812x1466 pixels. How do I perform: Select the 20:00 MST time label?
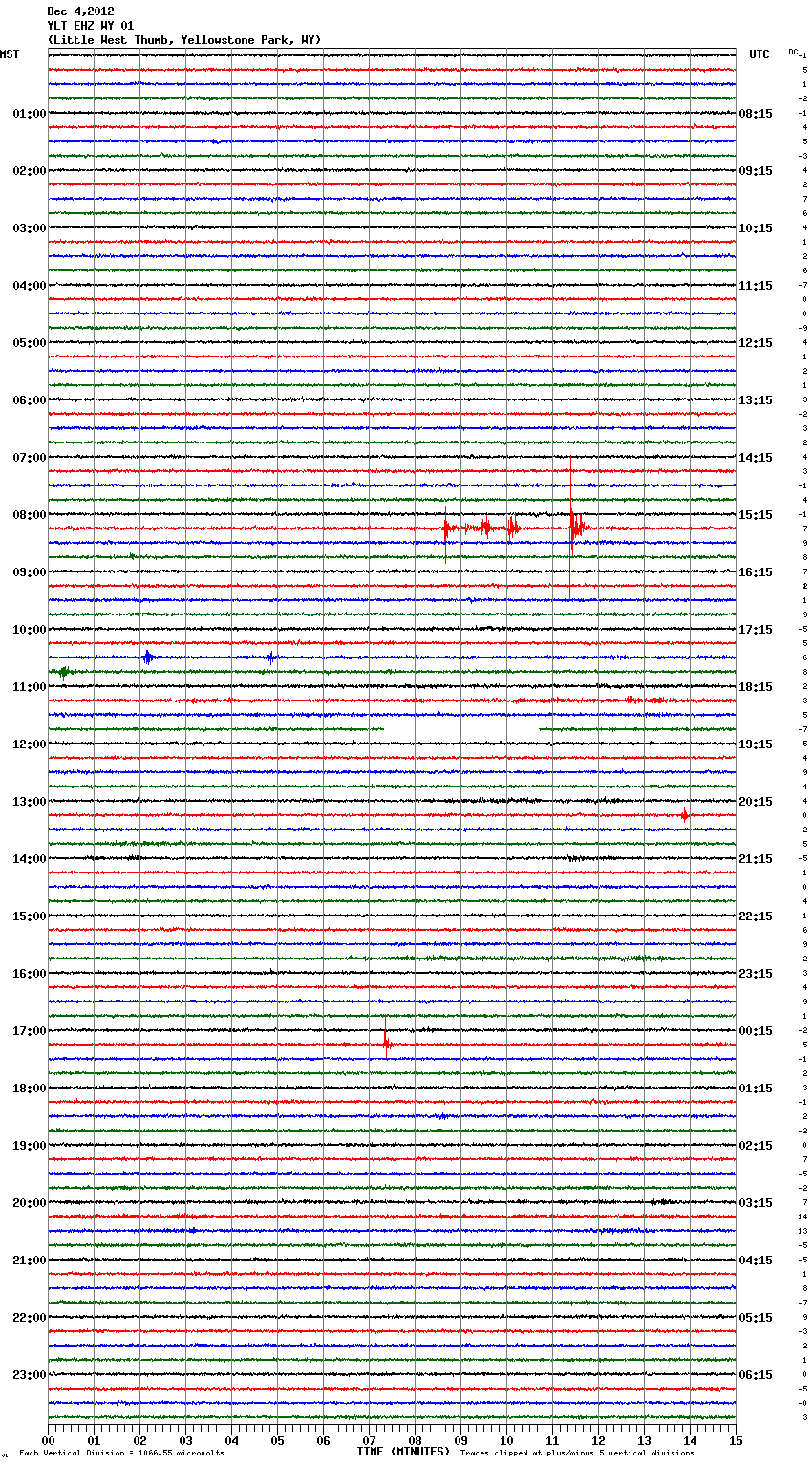point(29,1203)
